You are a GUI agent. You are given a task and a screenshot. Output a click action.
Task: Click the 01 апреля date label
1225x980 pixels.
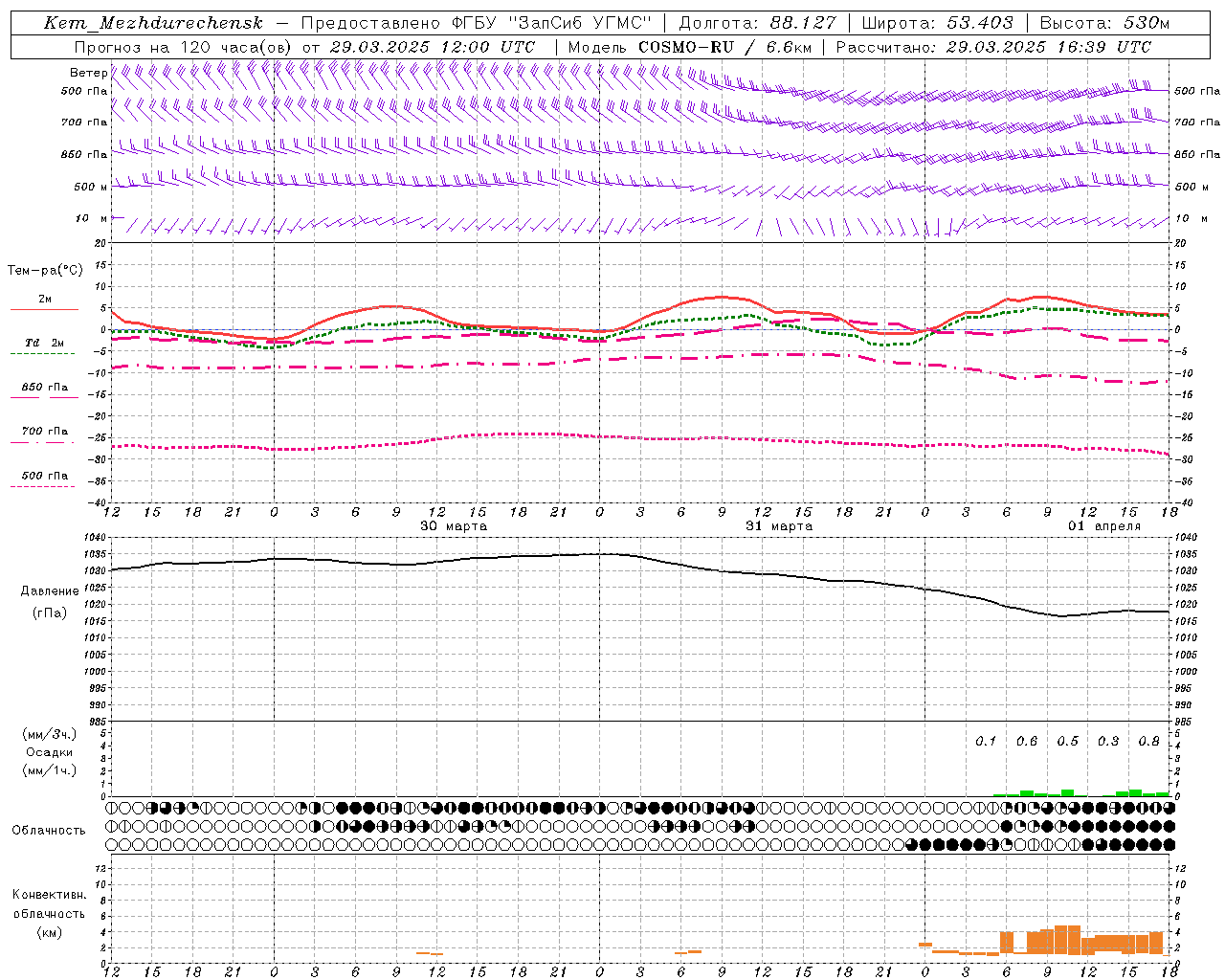coord(1104,526)
